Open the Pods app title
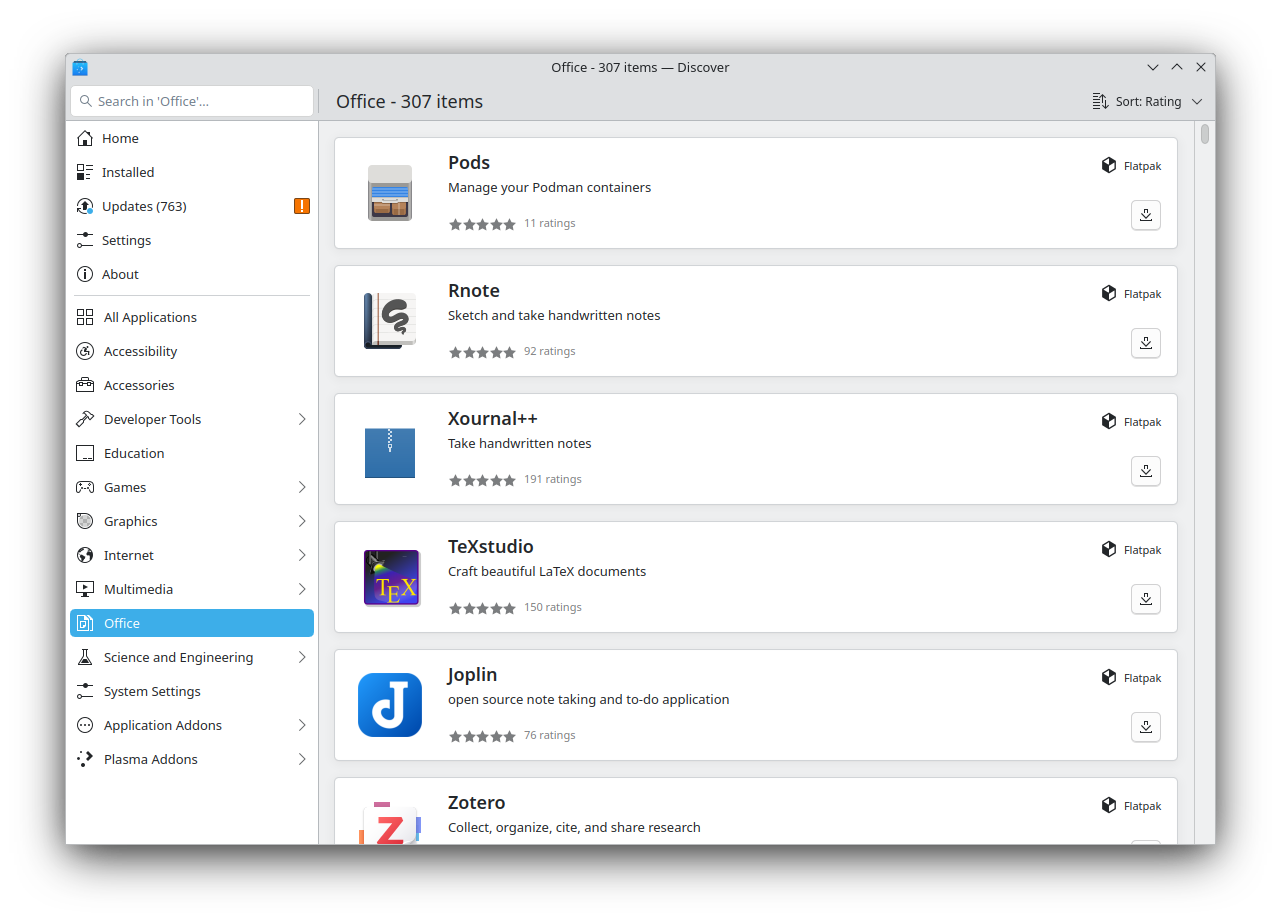 (x=469, y=163)
